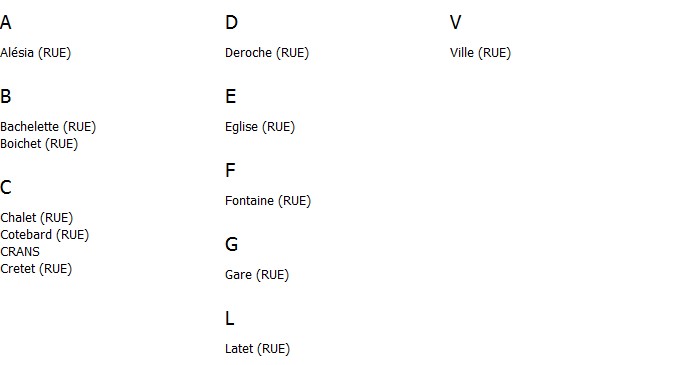This screenshot has height=365, width=675.
Task: Select the letter G heading
Action: point(231,244)
